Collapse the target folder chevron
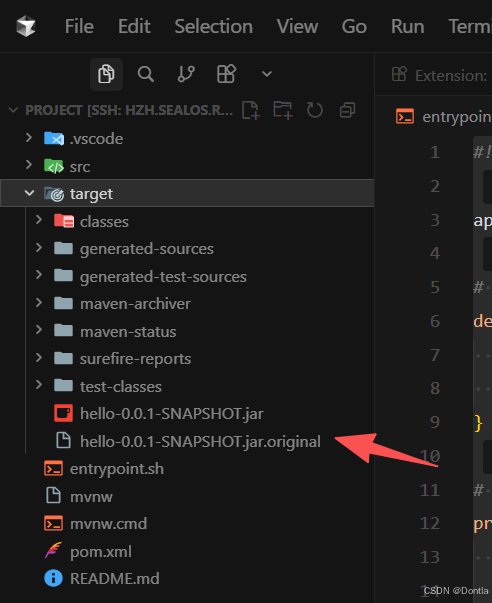This screenshot has width=492, height=603. [29, 193]
